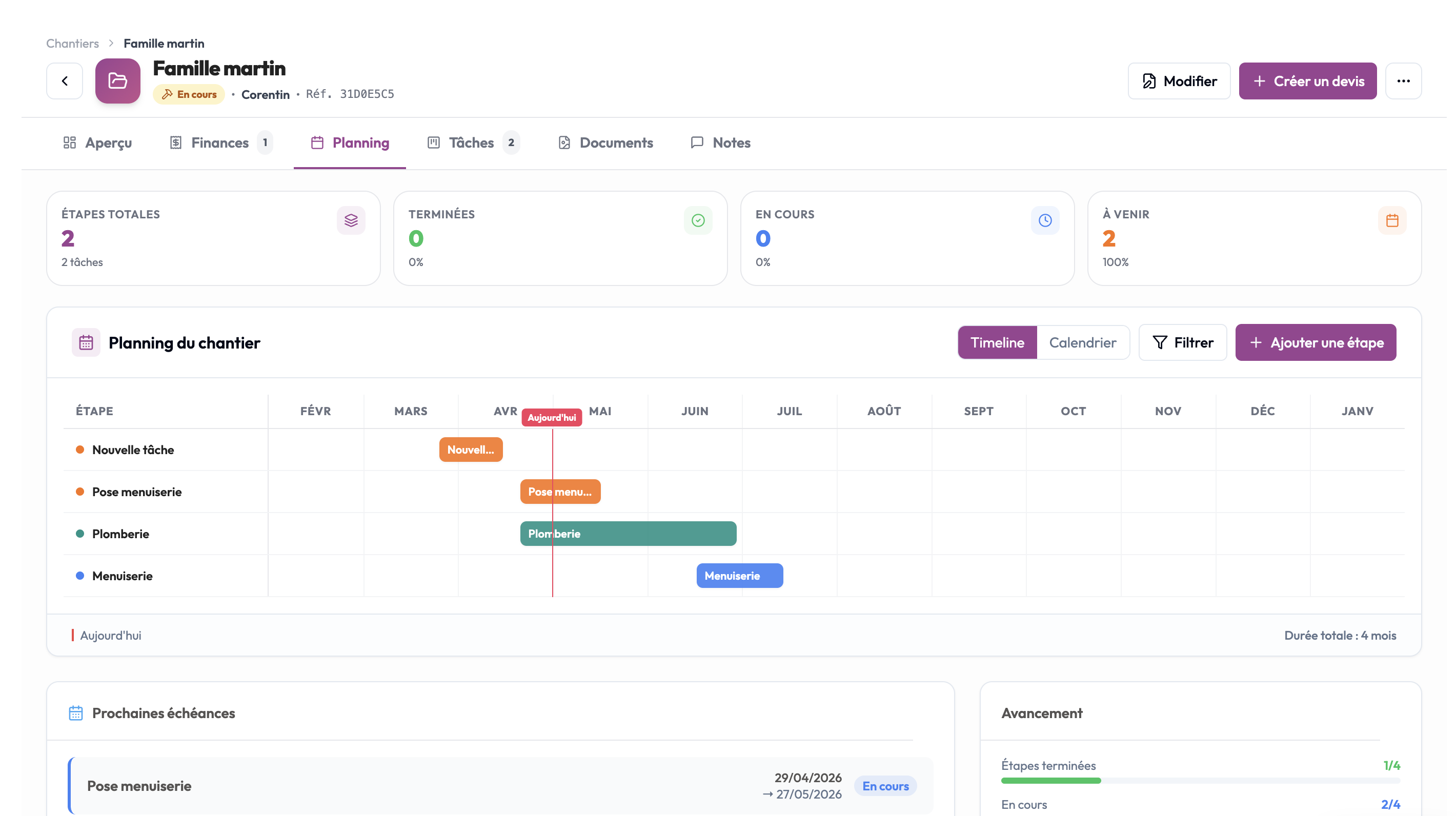
Task: Click Ajouter une étape button
Action: pyautogui.click(x=1315, y=342)
